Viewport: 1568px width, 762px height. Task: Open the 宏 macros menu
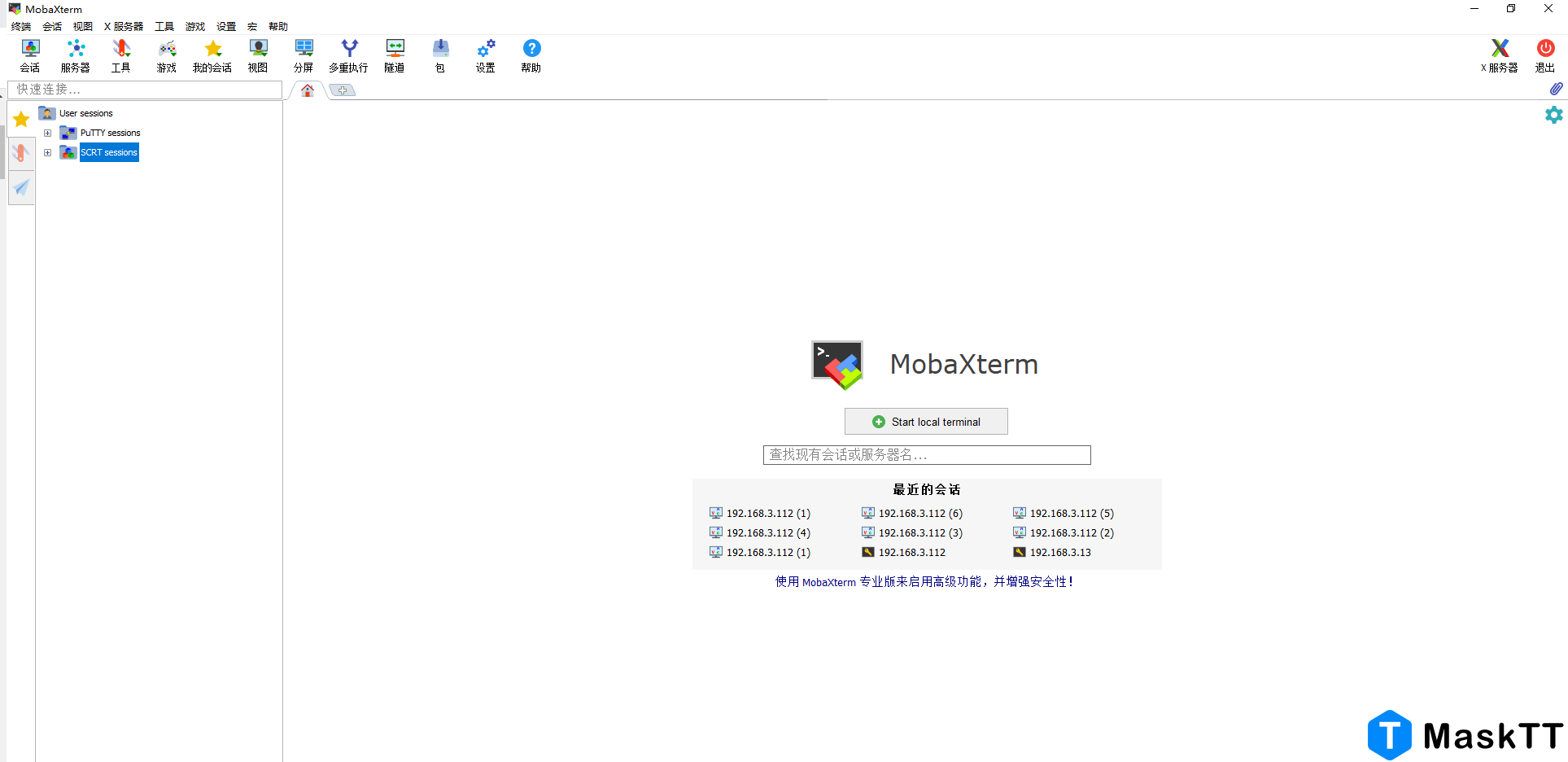(x=252, y=27)
